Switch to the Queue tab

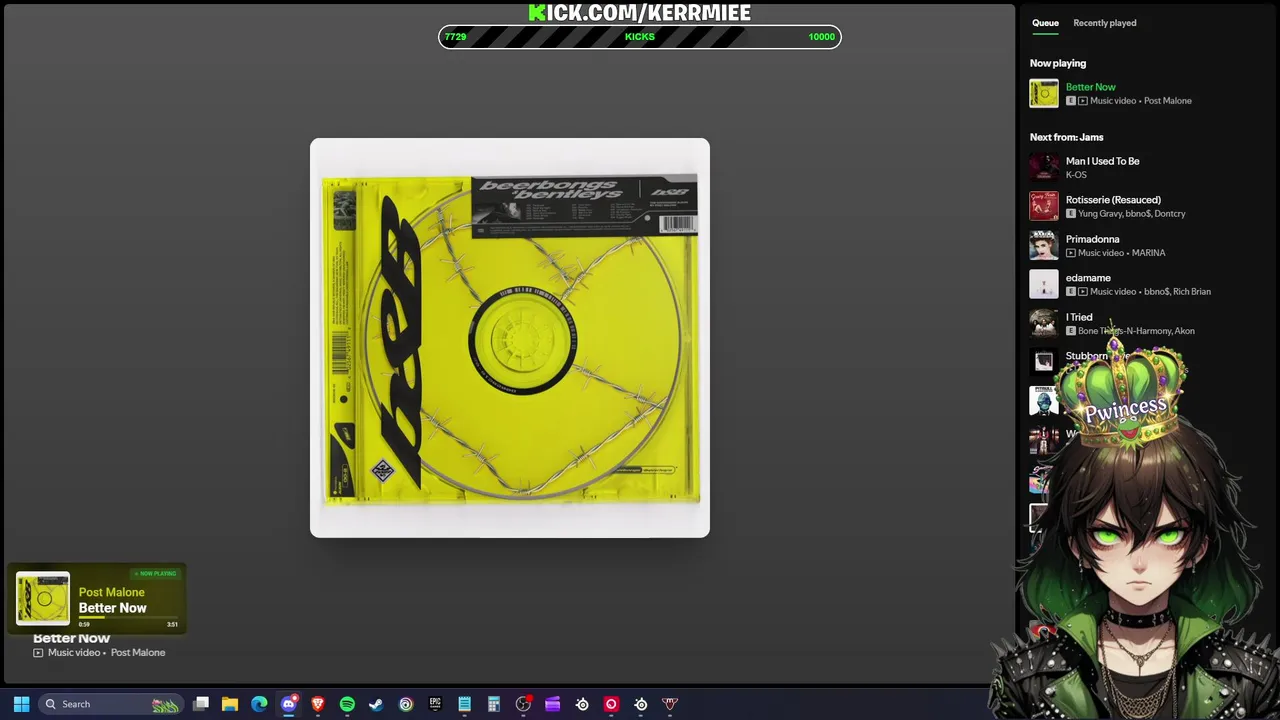tap(1045, 23)
